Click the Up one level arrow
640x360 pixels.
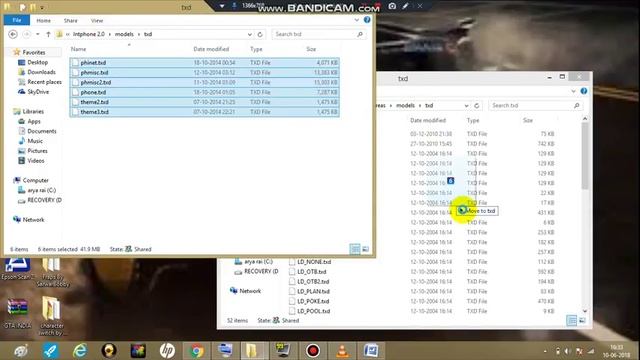coord(48,34)
